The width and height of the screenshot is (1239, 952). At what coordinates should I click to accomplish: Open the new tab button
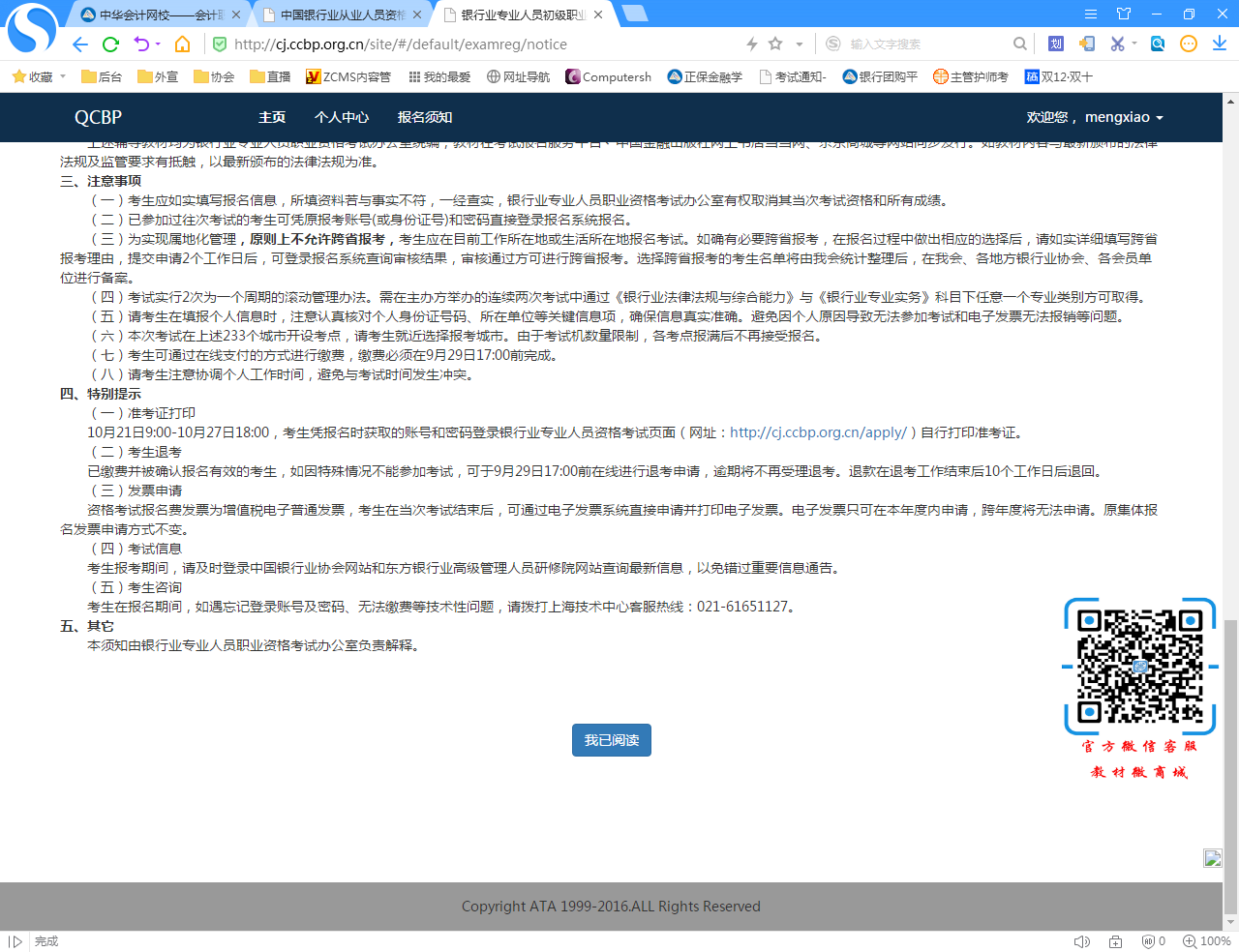point(635,14)
